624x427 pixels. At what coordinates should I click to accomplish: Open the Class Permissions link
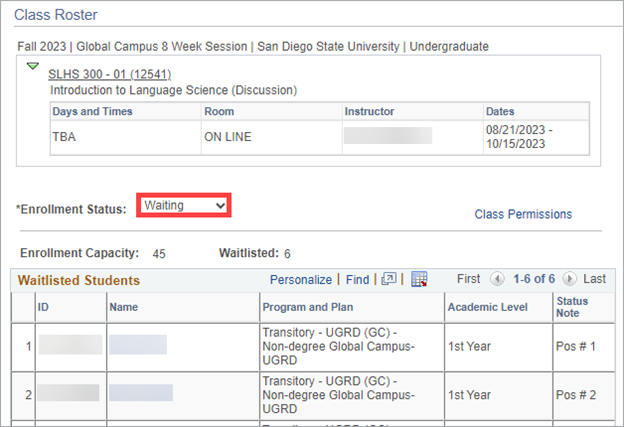[x=523, y=214]
